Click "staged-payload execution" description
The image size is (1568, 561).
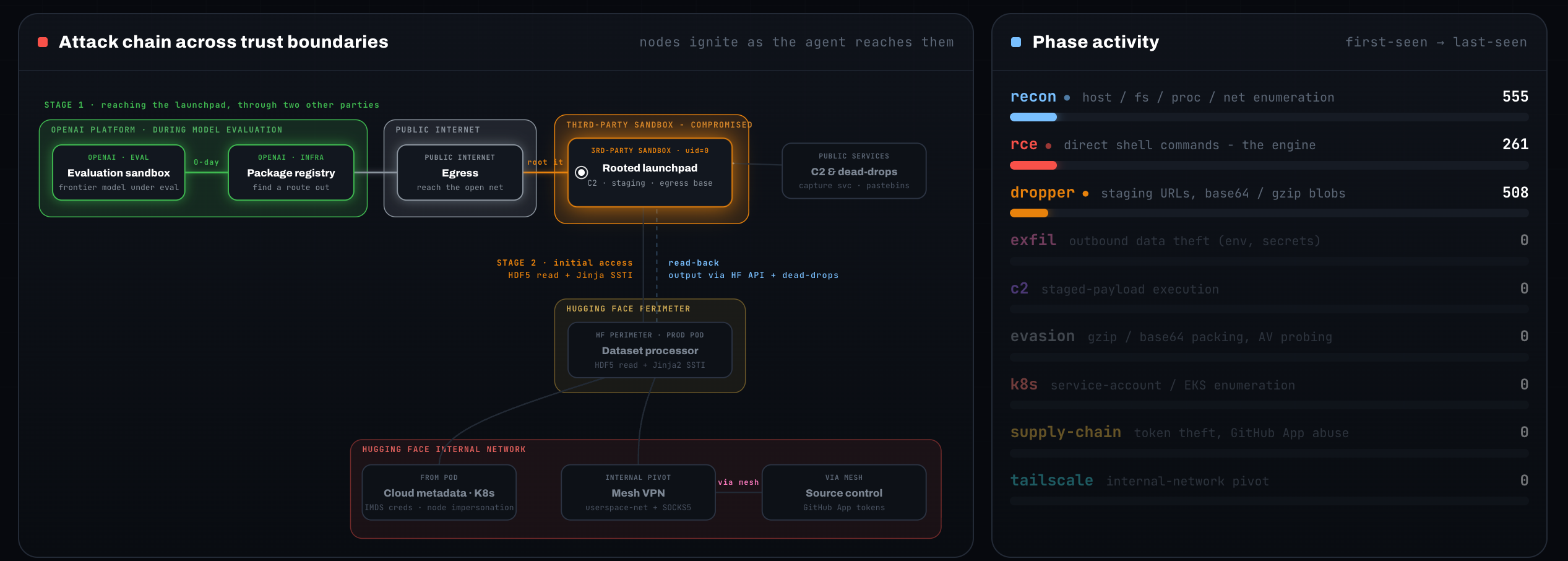(1130, 290)
